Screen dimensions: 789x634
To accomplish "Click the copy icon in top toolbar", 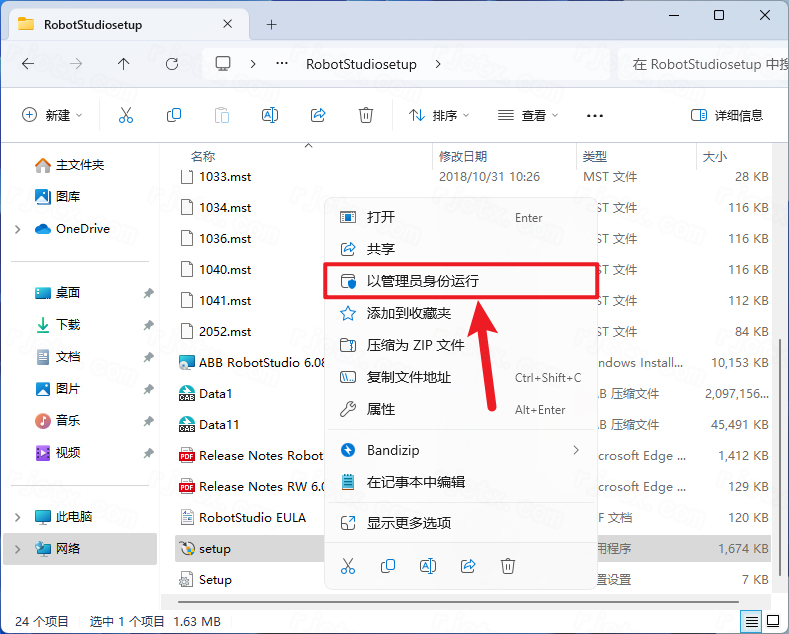I will tap(174, 115).
